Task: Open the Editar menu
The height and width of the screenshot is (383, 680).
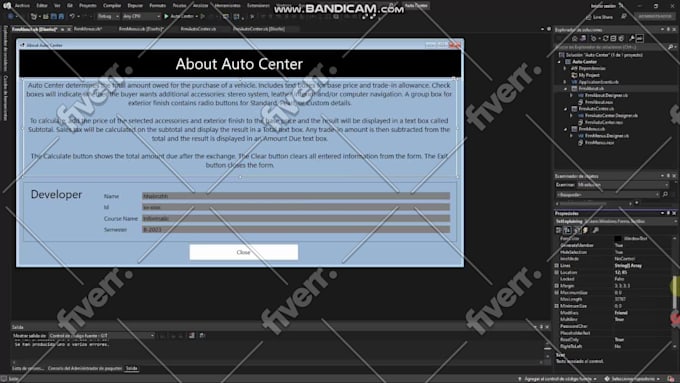Action: (42, 6)
